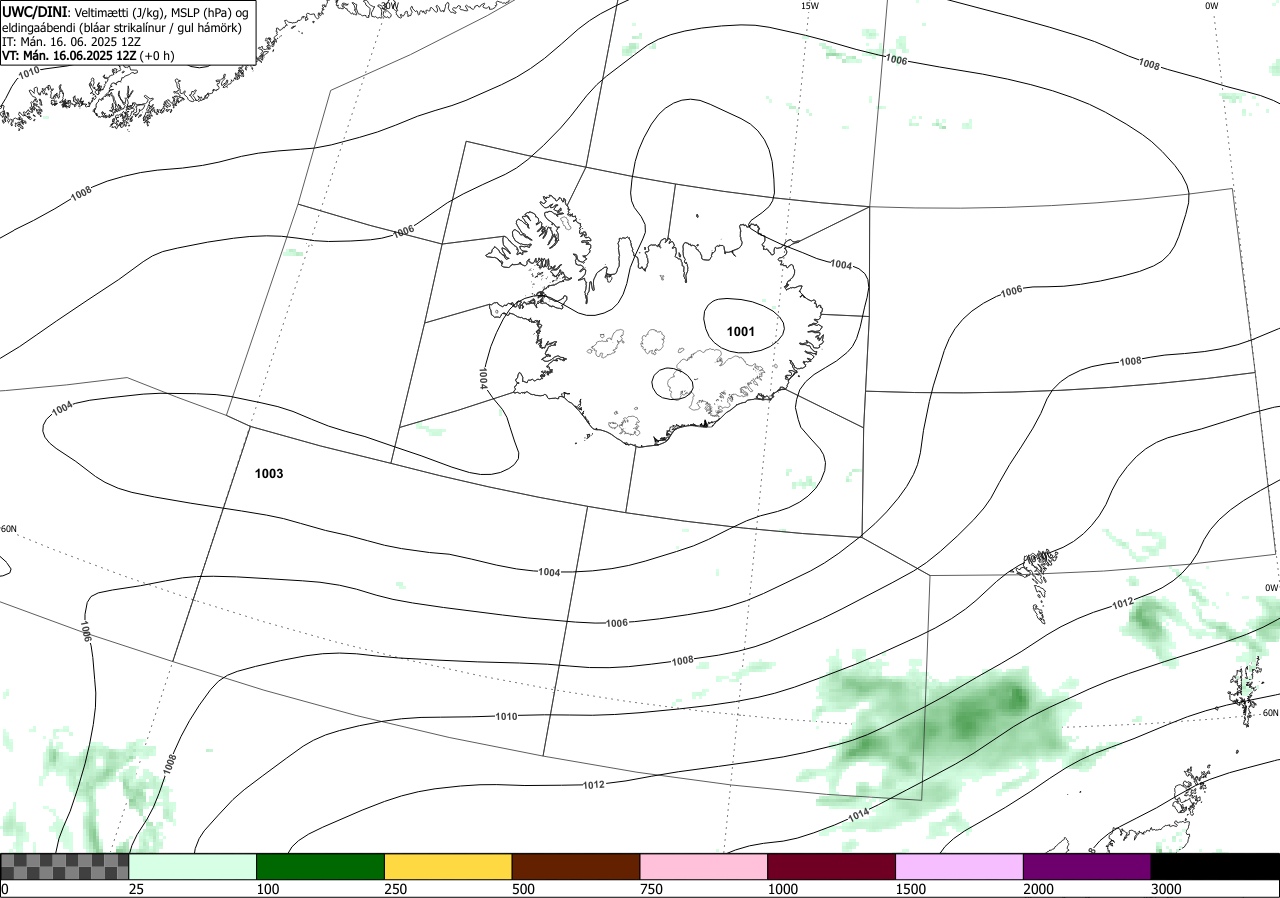Viewport: 1280px width, 898px height.
Task: Click the legend value label 2000
Action: tap(1039, 889)
